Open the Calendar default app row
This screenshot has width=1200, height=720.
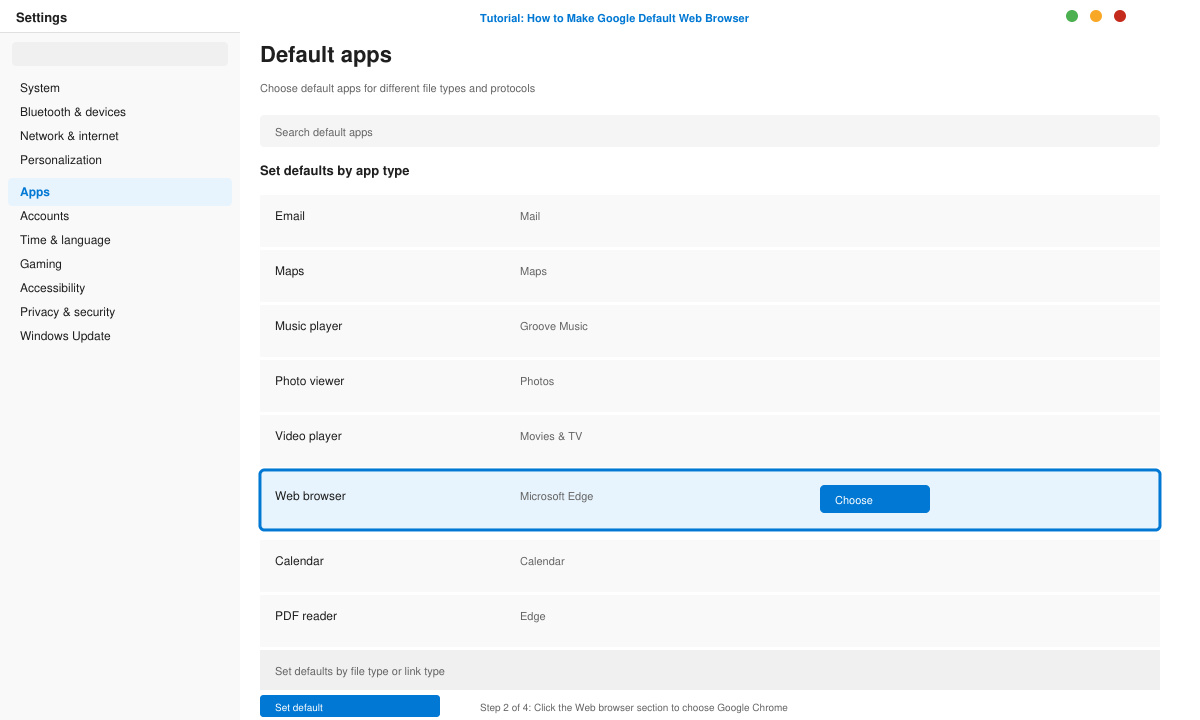(x=710, y=565)
